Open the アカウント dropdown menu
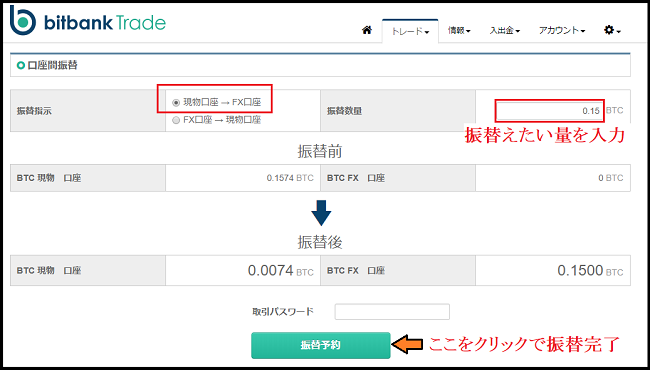Viewport: 650px width, 370px height. click(x=562, y=31)
